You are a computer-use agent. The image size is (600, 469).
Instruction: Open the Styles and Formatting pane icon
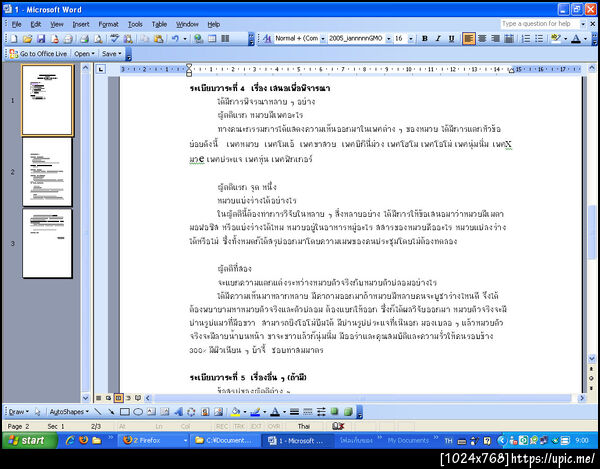[267, 39]
